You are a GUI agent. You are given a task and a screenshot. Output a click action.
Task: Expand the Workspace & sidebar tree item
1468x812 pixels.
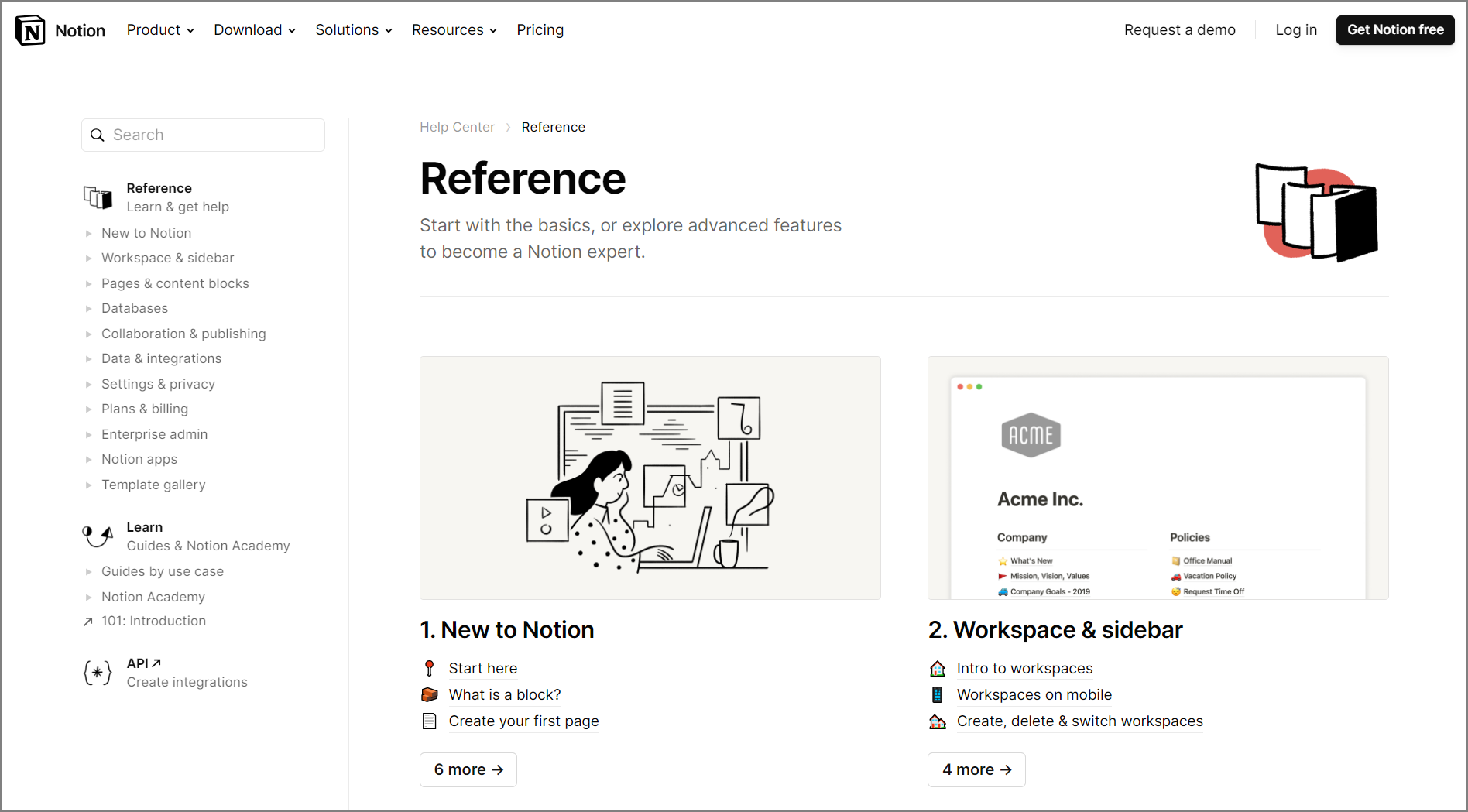coord(89,258)
